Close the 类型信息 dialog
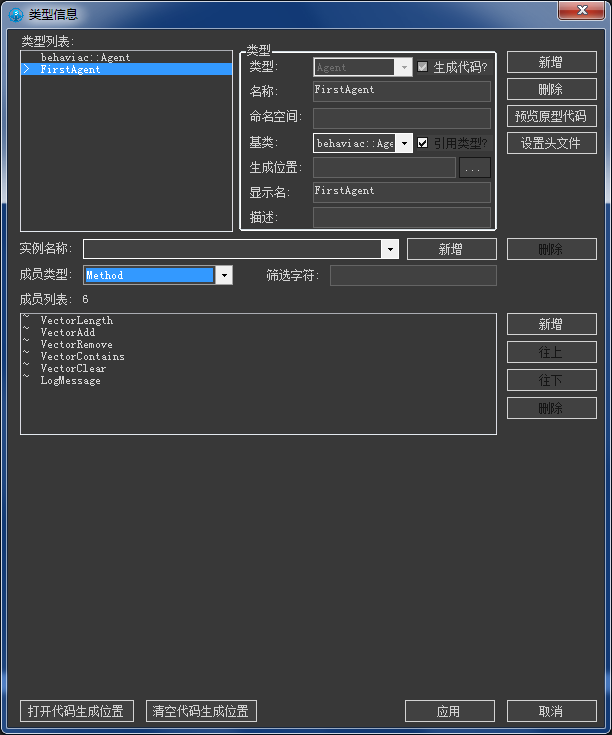612x735 pixels. [x=581, y=10]
